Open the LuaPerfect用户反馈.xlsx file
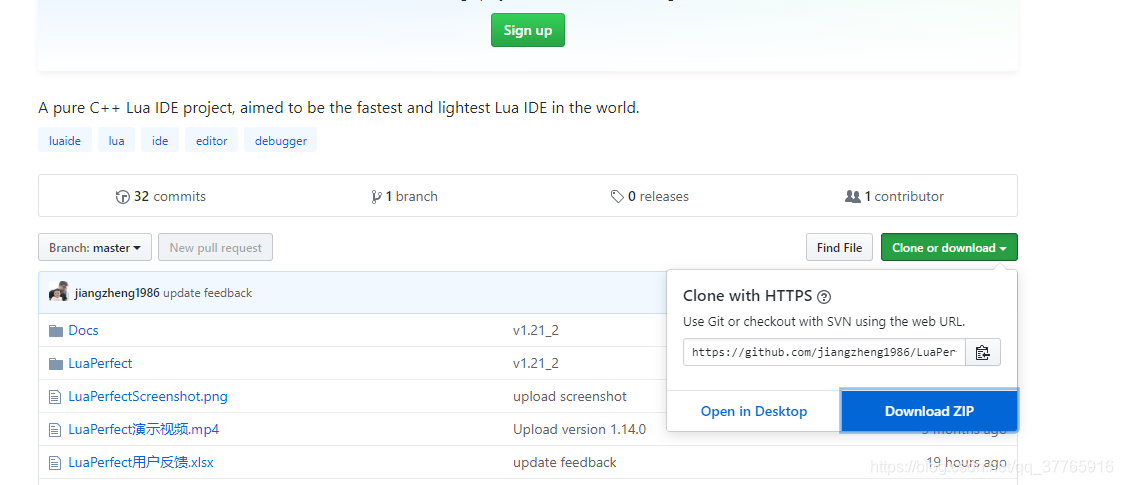This screenshot has width=1123, height=485. click(141, 462)
